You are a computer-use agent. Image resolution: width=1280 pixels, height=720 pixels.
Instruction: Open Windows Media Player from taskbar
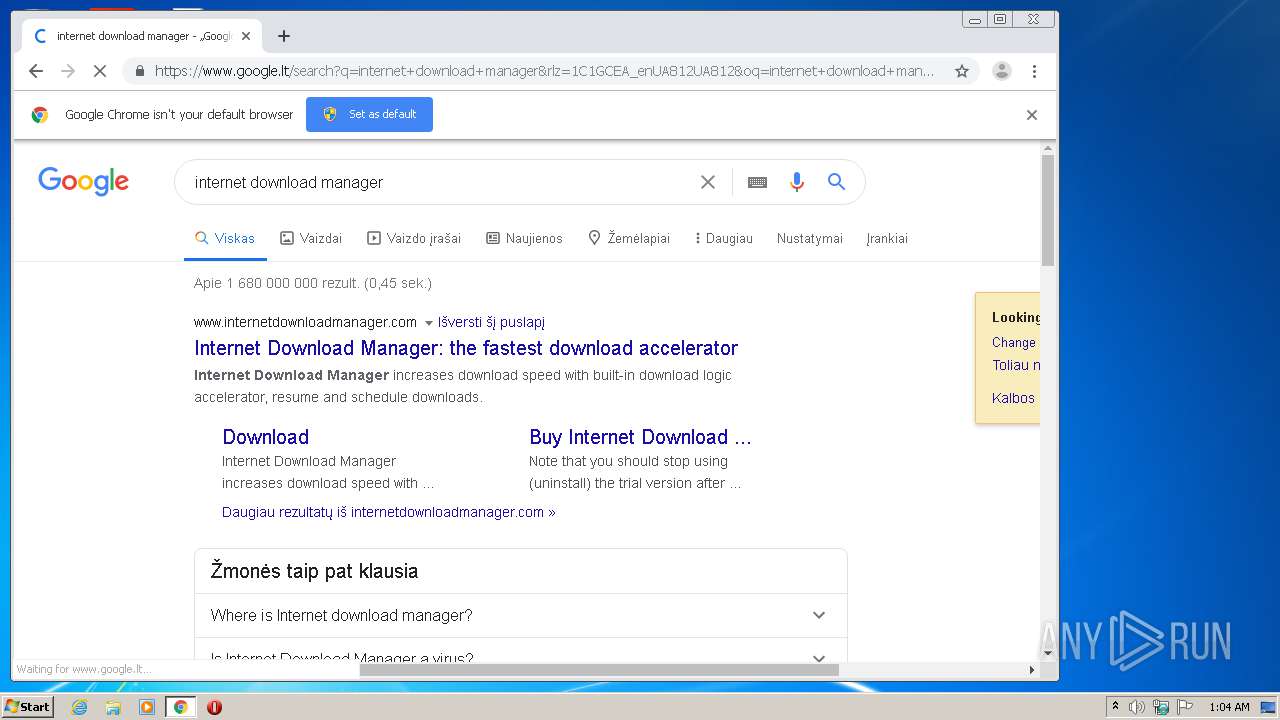coord(147,707)
